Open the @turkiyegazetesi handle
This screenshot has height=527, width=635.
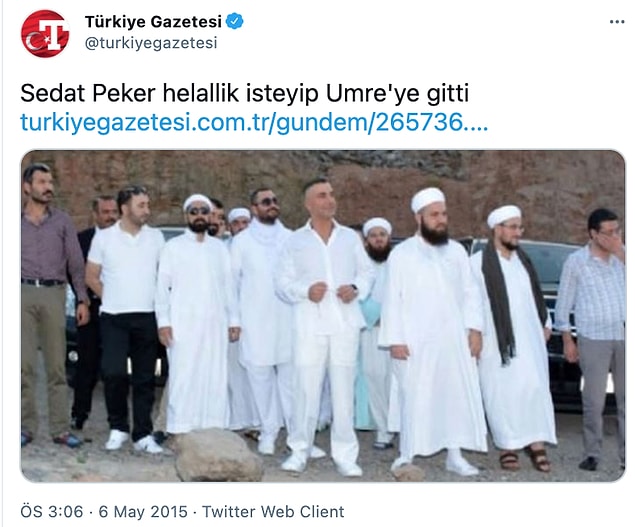(151, 43)
